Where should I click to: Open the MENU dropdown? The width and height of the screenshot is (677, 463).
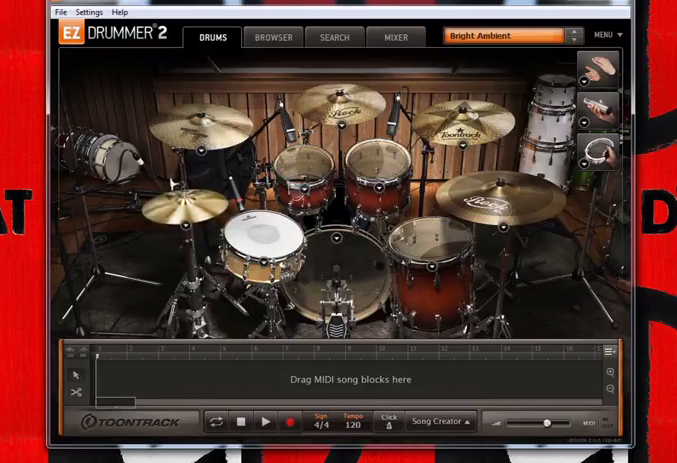(608, 35)
